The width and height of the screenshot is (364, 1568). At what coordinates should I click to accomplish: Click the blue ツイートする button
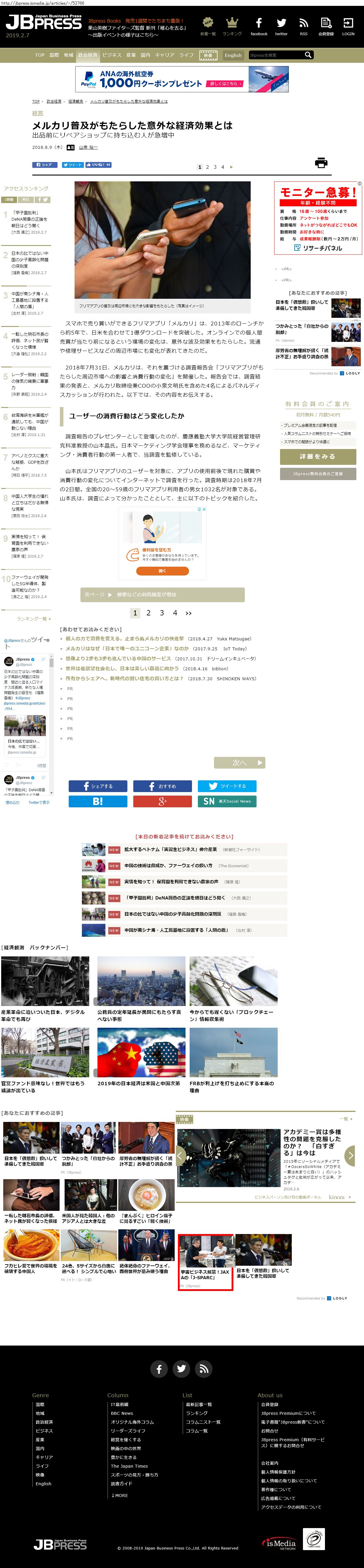(227, 786)
